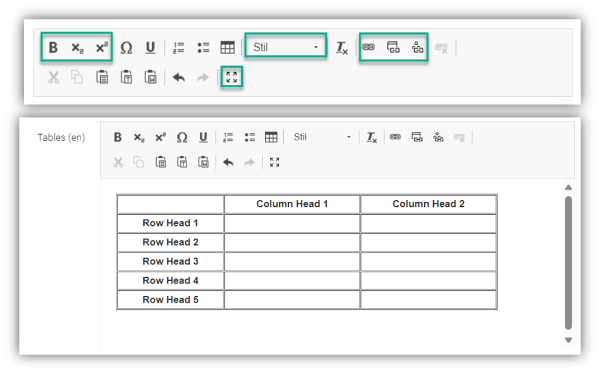
Task: Click the highlighted maximize editor icon in the top toolbar
Action: click(232, 77)
